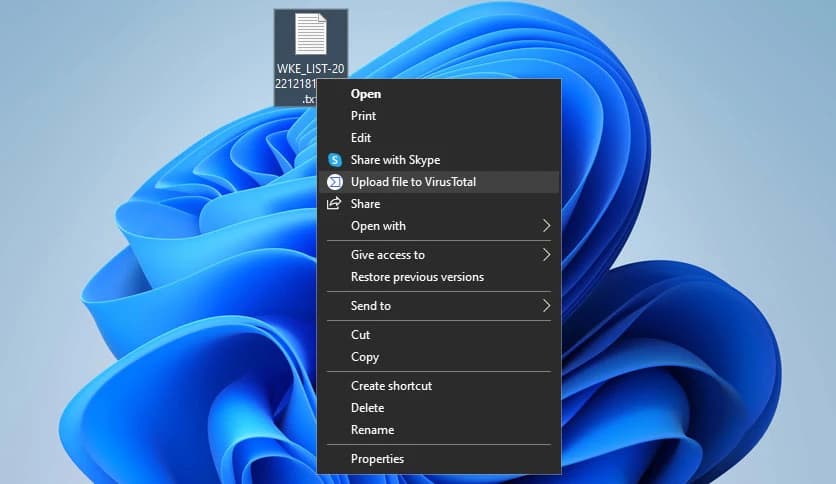Choose the Edit menu entry
Screen dimensions: 836x484
click(361, 138)
